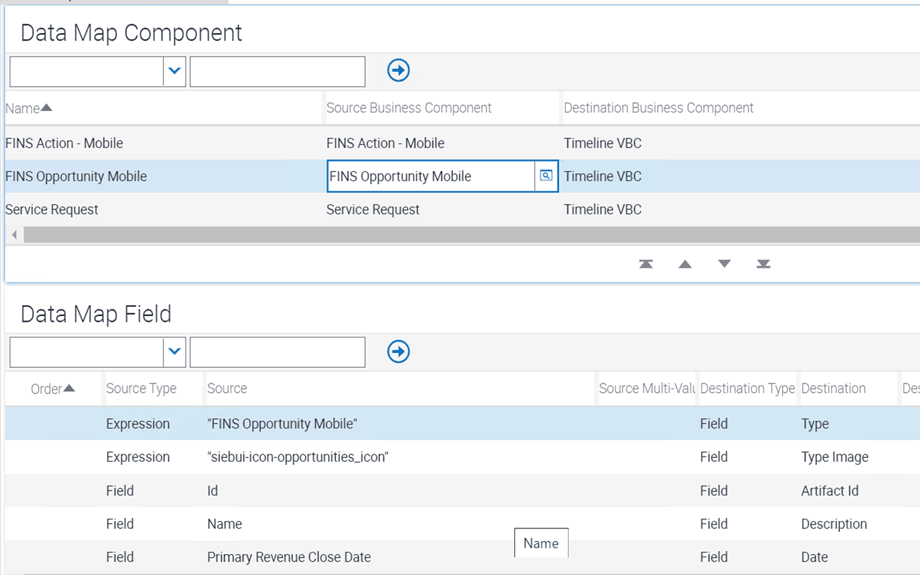Open Data Map Component search field dropdown
The image size is (920, 575).
coord(175,71)
